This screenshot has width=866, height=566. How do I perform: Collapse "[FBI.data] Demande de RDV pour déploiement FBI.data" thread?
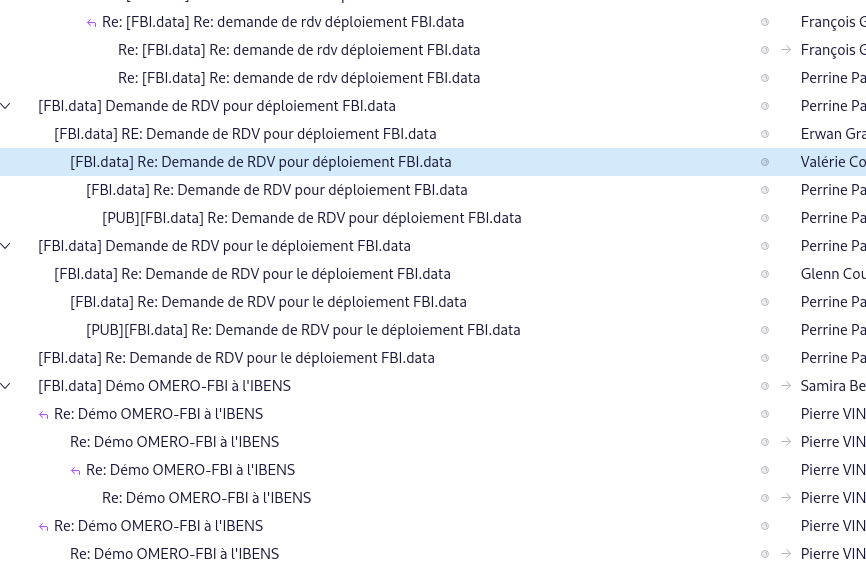(7, 106)
